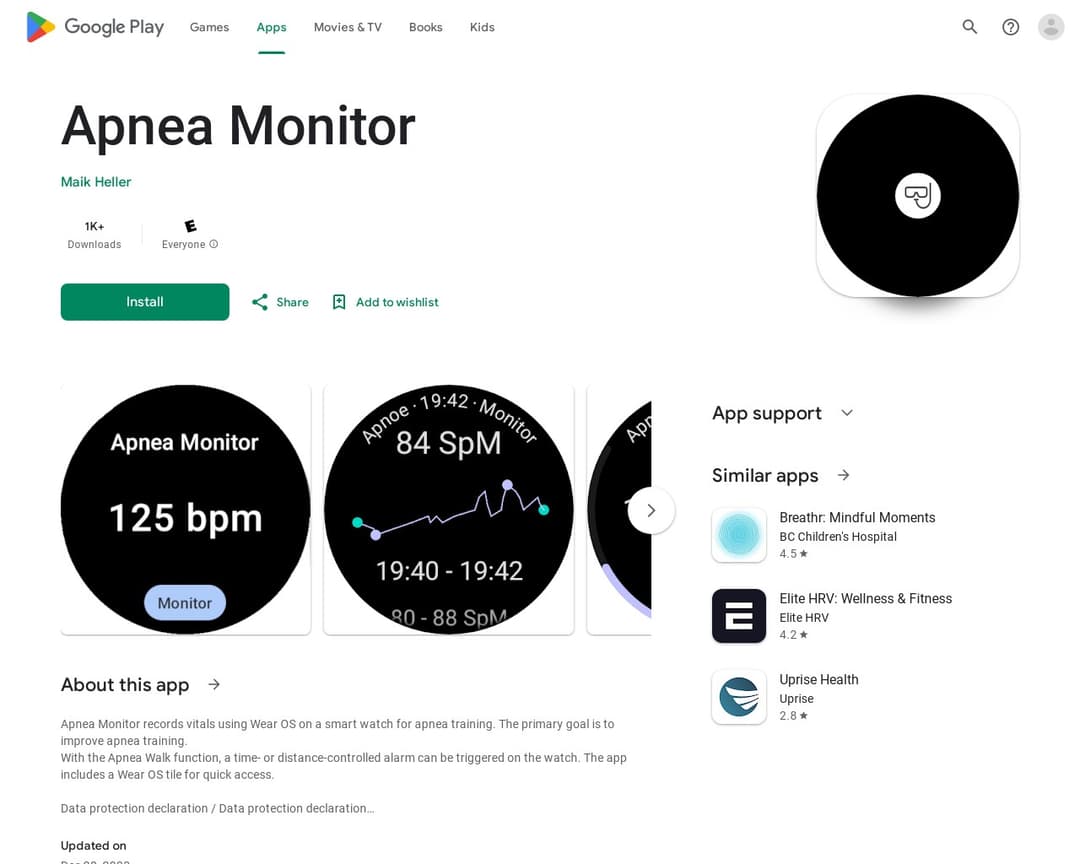Add Apnea Monitor to wishlist

pos(384,301)
